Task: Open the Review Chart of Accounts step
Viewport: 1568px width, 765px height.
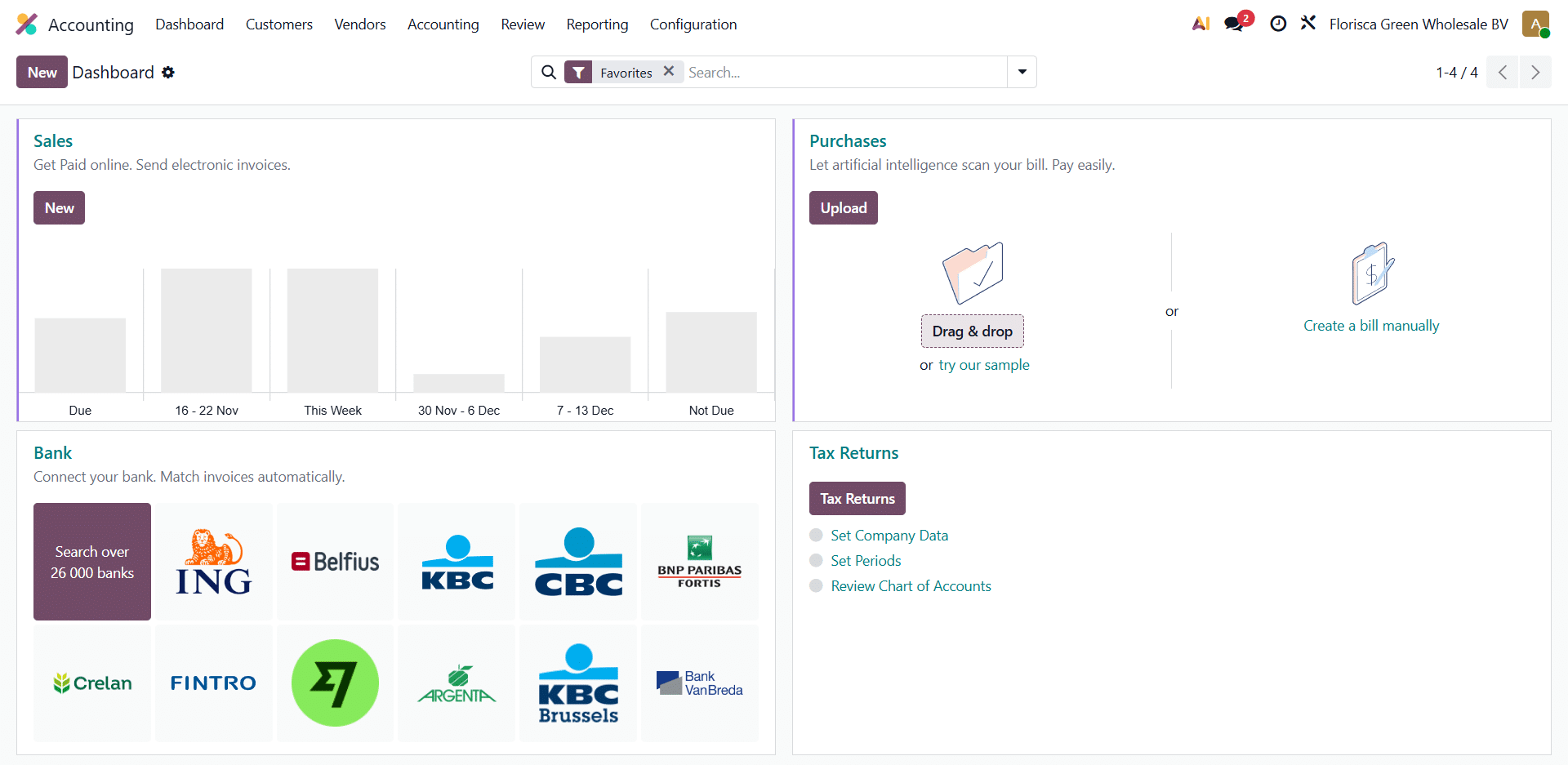Action: (911, 586)
